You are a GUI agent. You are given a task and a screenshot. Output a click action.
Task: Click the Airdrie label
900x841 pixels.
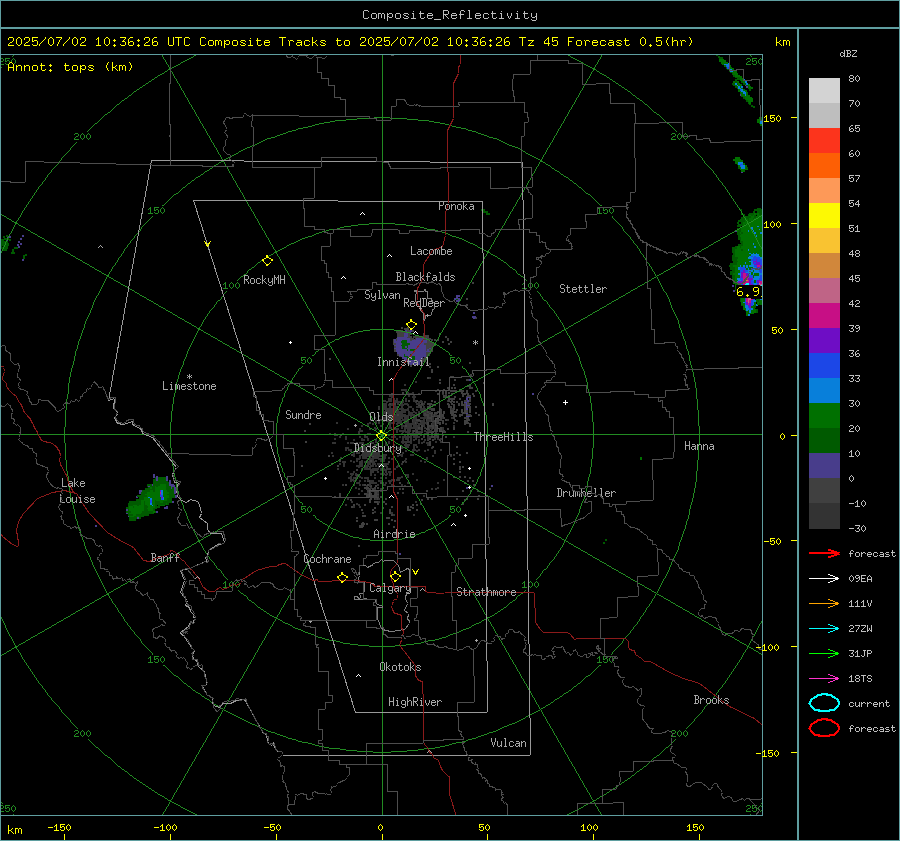pyautogui.click(x=394, y=534)
